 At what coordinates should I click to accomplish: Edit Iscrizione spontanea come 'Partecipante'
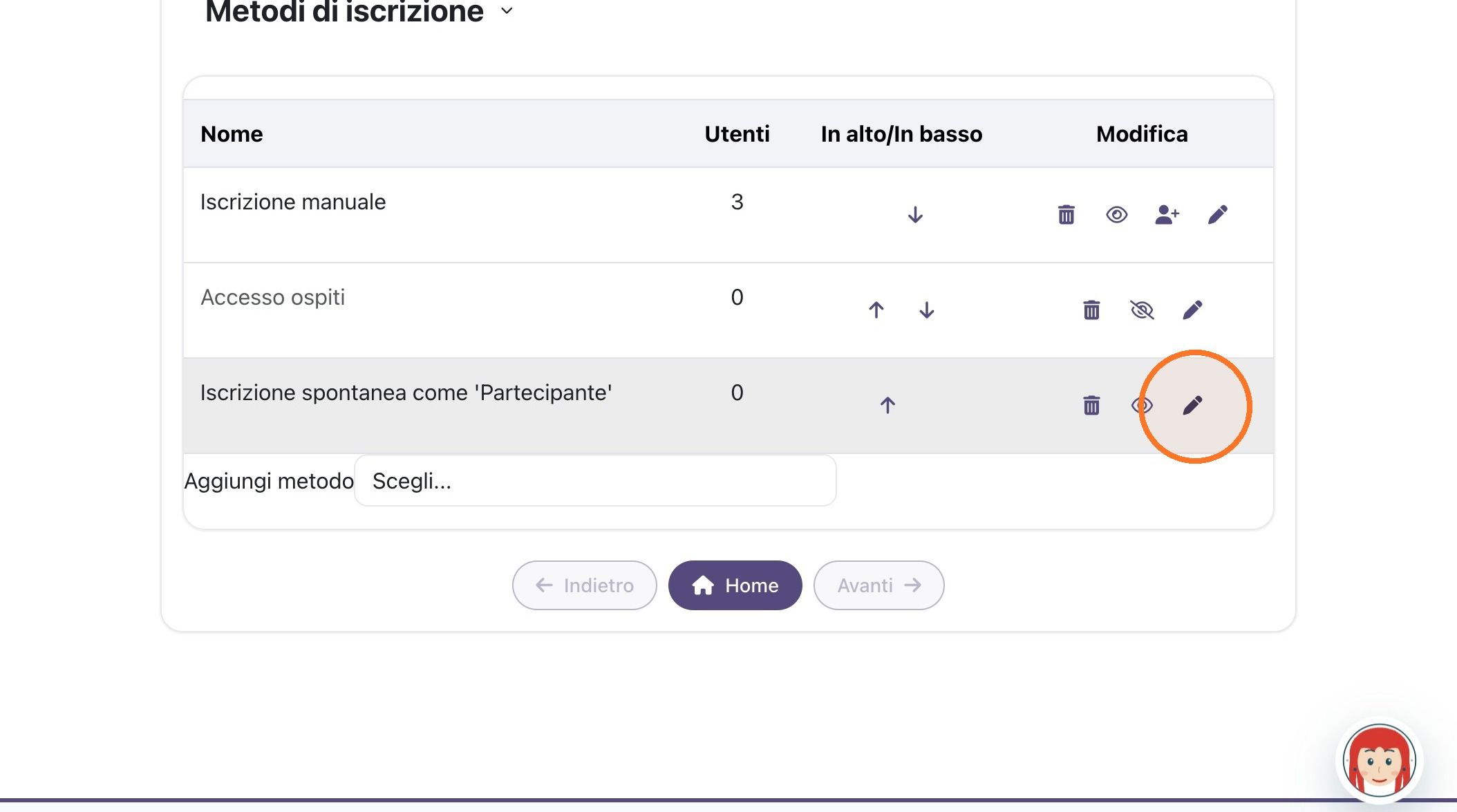point(1192,406)
